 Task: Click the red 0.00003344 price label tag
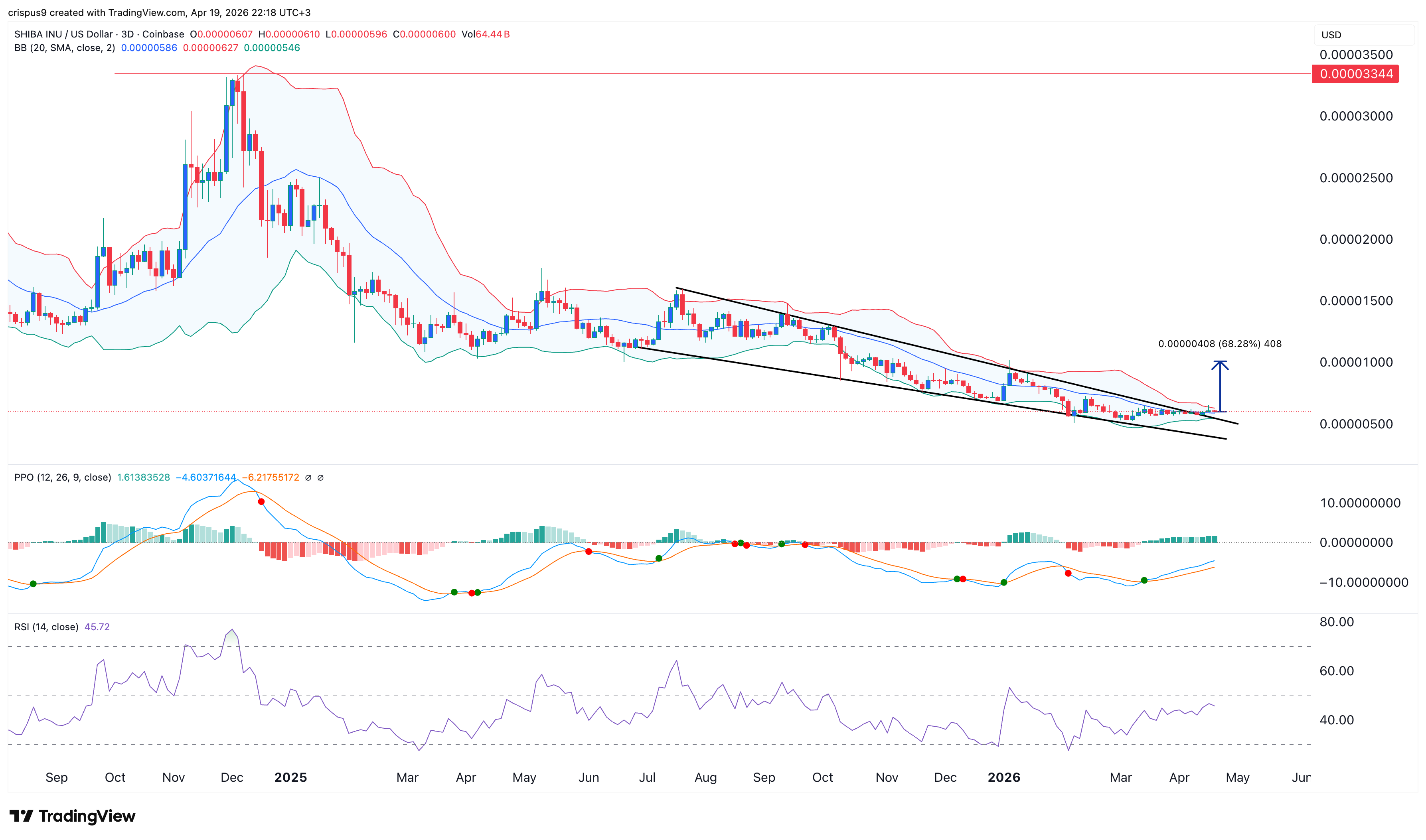(x=1355, y=74)
